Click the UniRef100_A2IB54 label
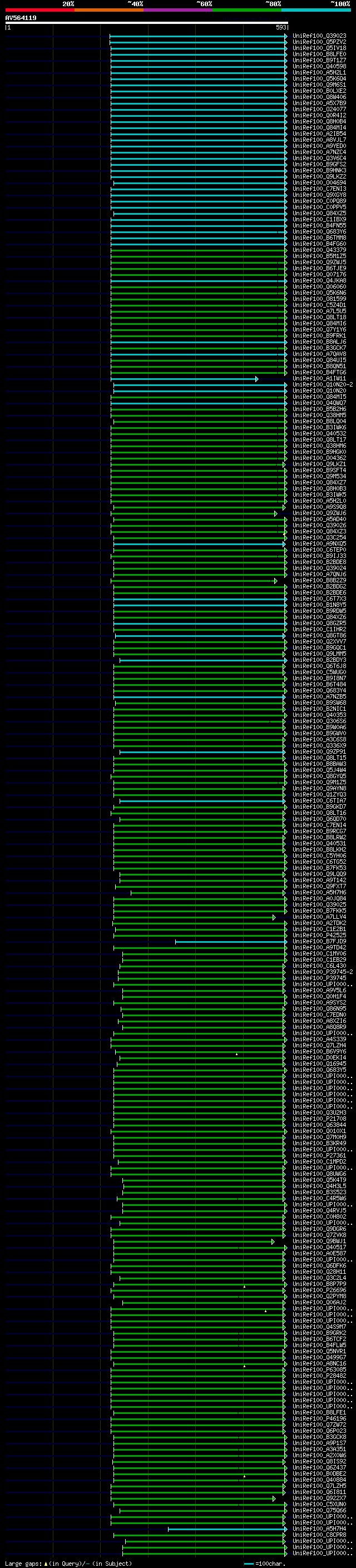 [319, 134]
